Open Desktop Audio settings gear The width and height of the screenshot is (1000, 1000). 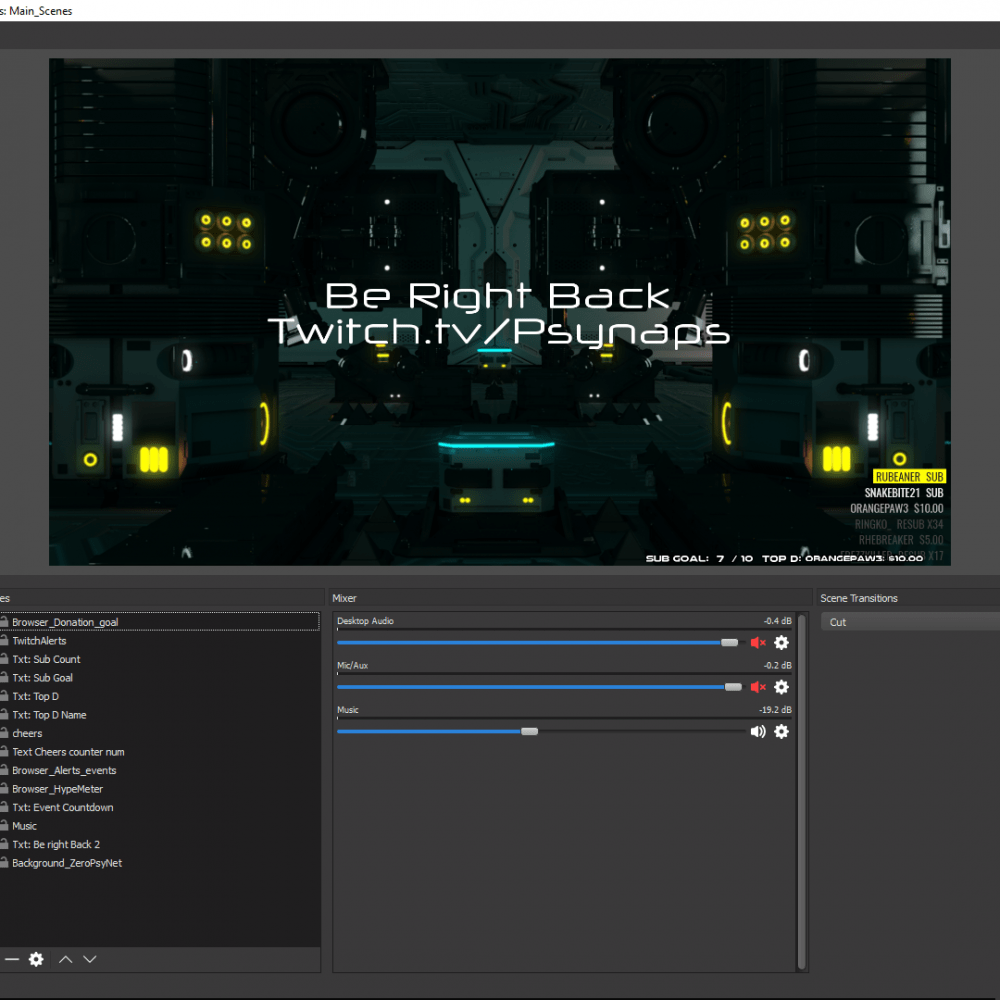[781, 643]
